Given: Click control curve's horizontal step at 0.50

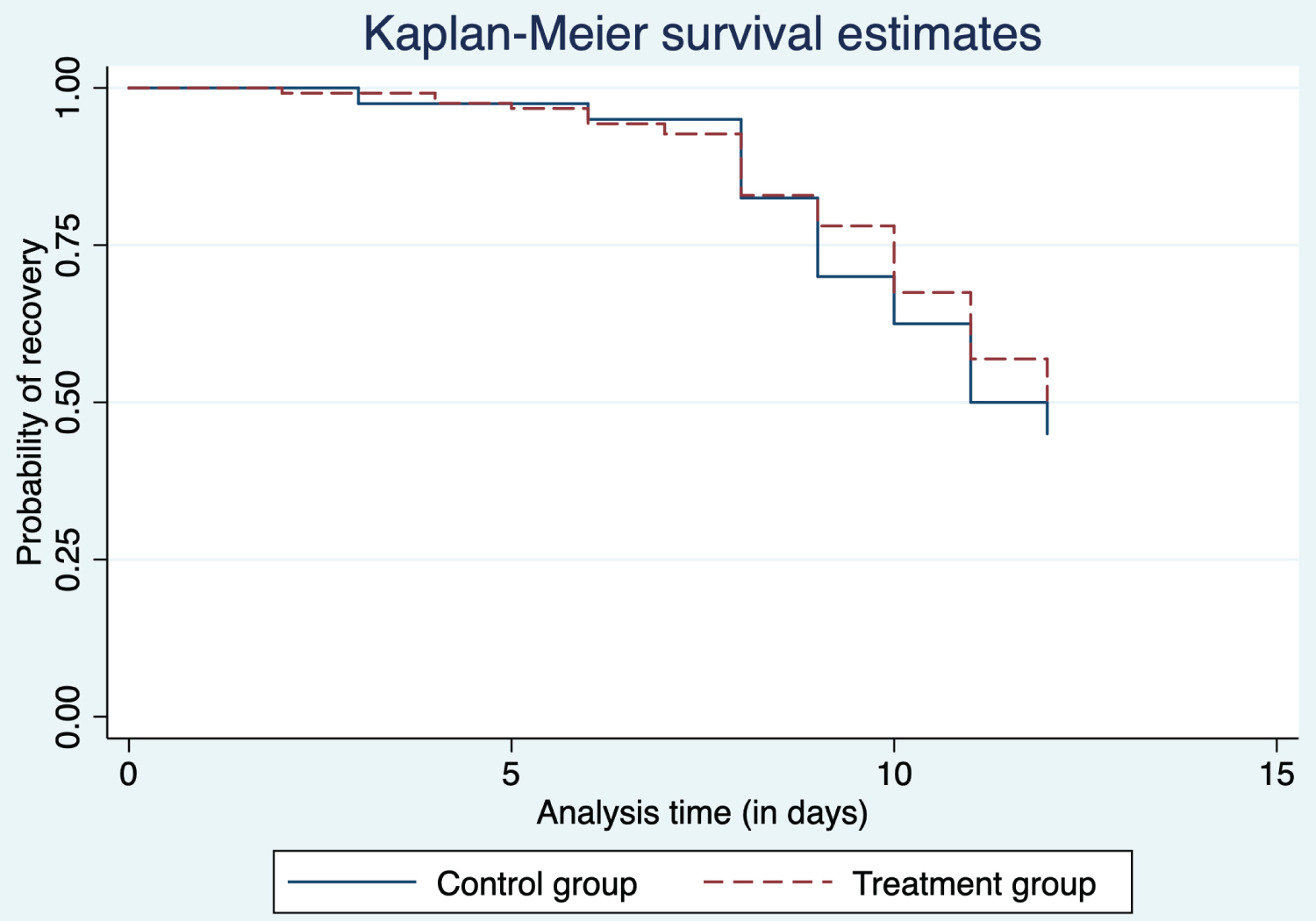Looking at the screenshot, I should coord(1009,403).
